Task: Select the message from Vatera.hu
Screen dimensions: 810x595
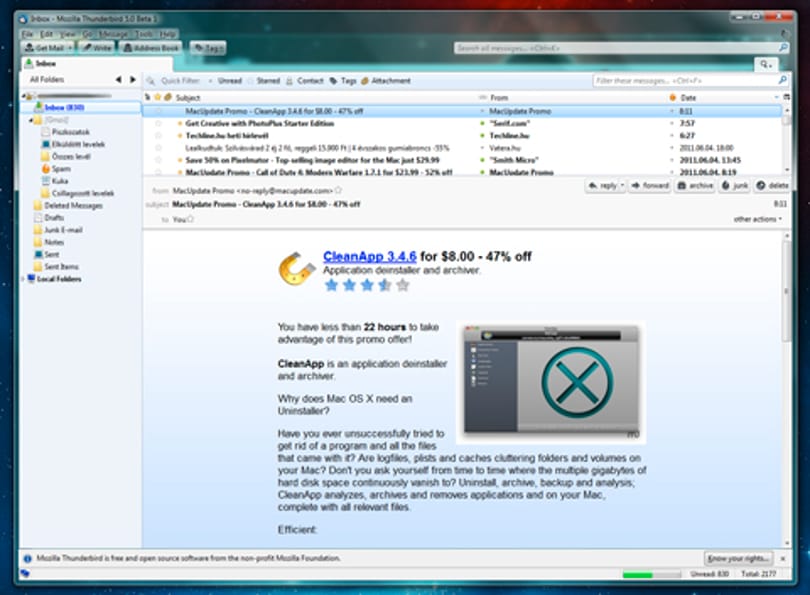Action: (x=462, y=148)
